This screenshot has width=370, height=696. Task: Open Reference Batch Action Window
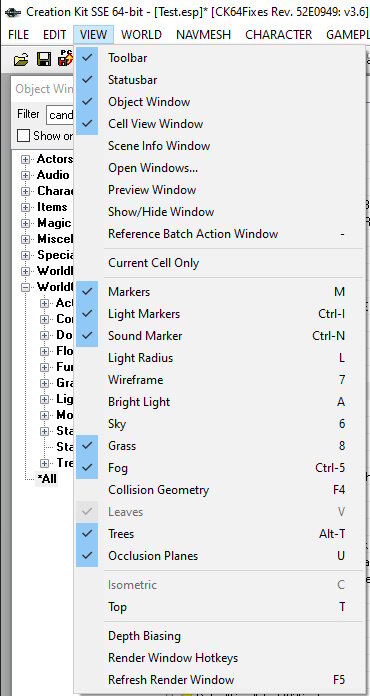coord(220,234)
